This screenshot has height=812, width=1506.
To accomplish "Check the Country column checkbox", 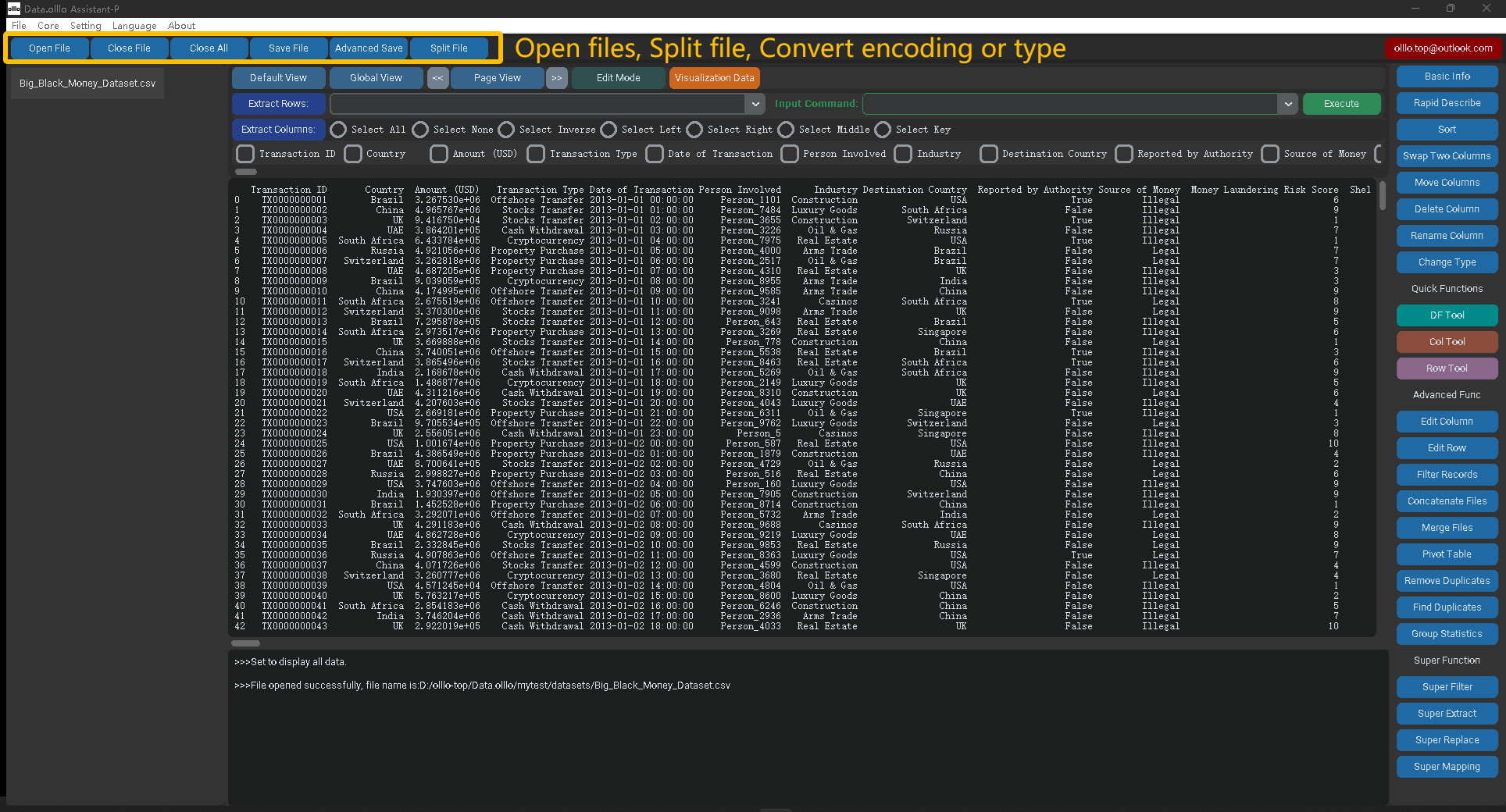I will pyautogui.click(x=353, y=154).
